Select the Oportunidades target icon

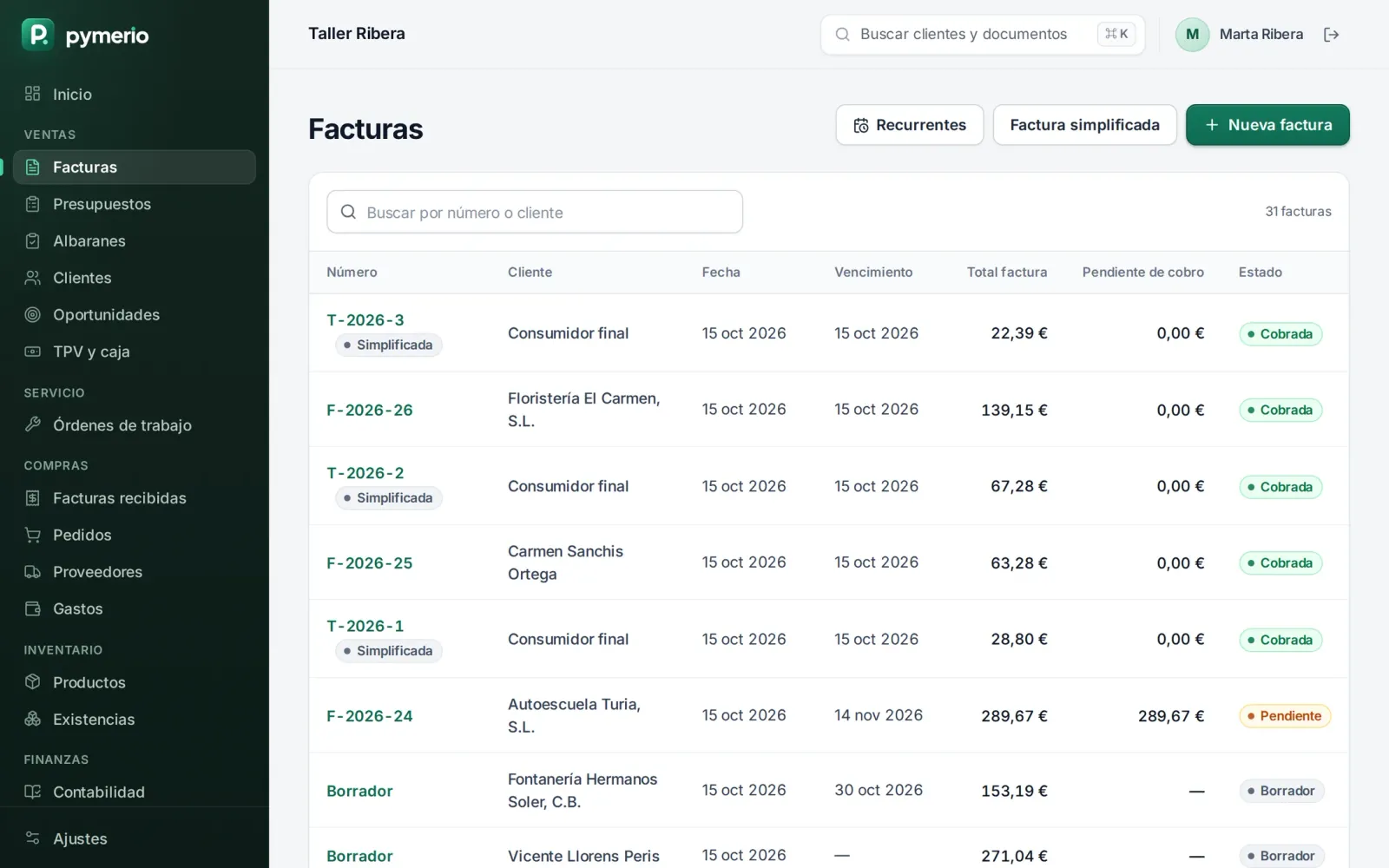coord(33,314)
